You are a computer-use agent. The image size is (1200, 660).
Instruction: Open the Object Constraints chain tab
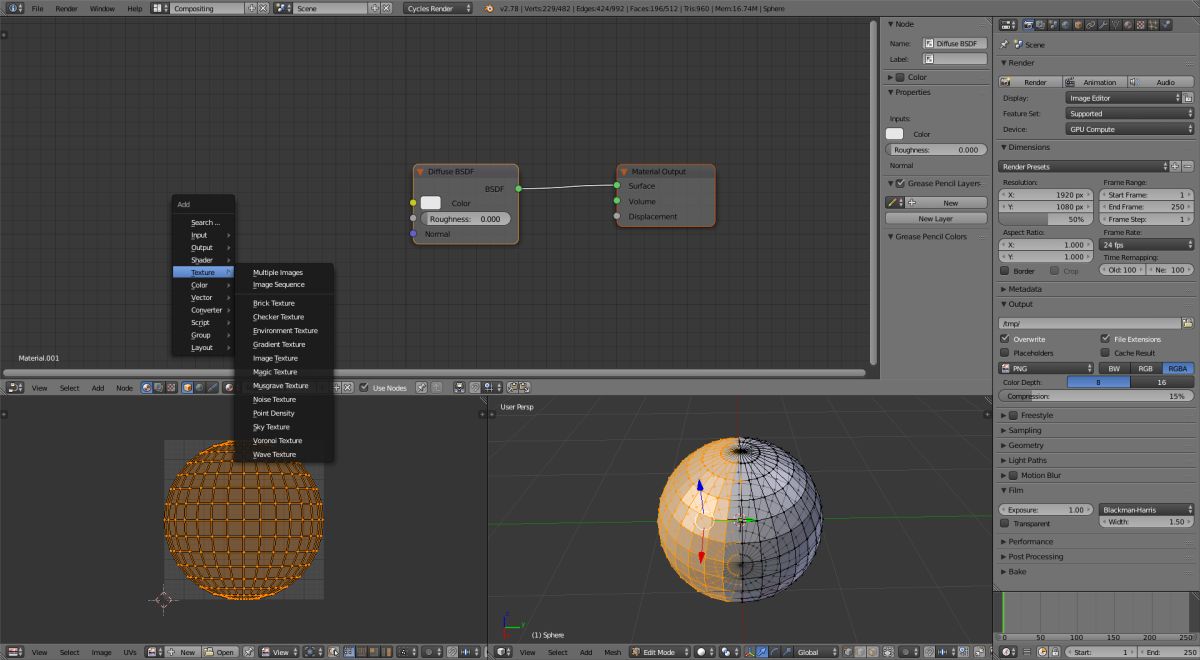pyautogui.click(x=1090, y=25)
